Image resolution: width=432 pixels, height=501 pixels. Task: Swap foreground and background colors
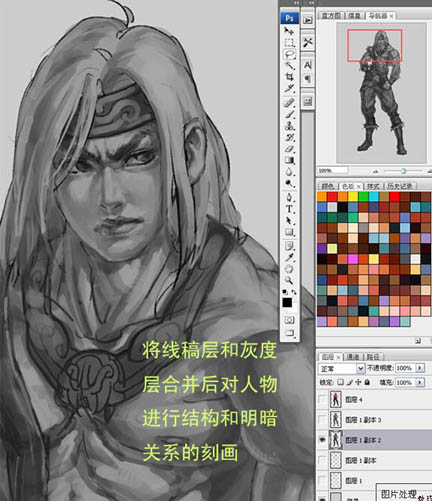pos(294,292)
